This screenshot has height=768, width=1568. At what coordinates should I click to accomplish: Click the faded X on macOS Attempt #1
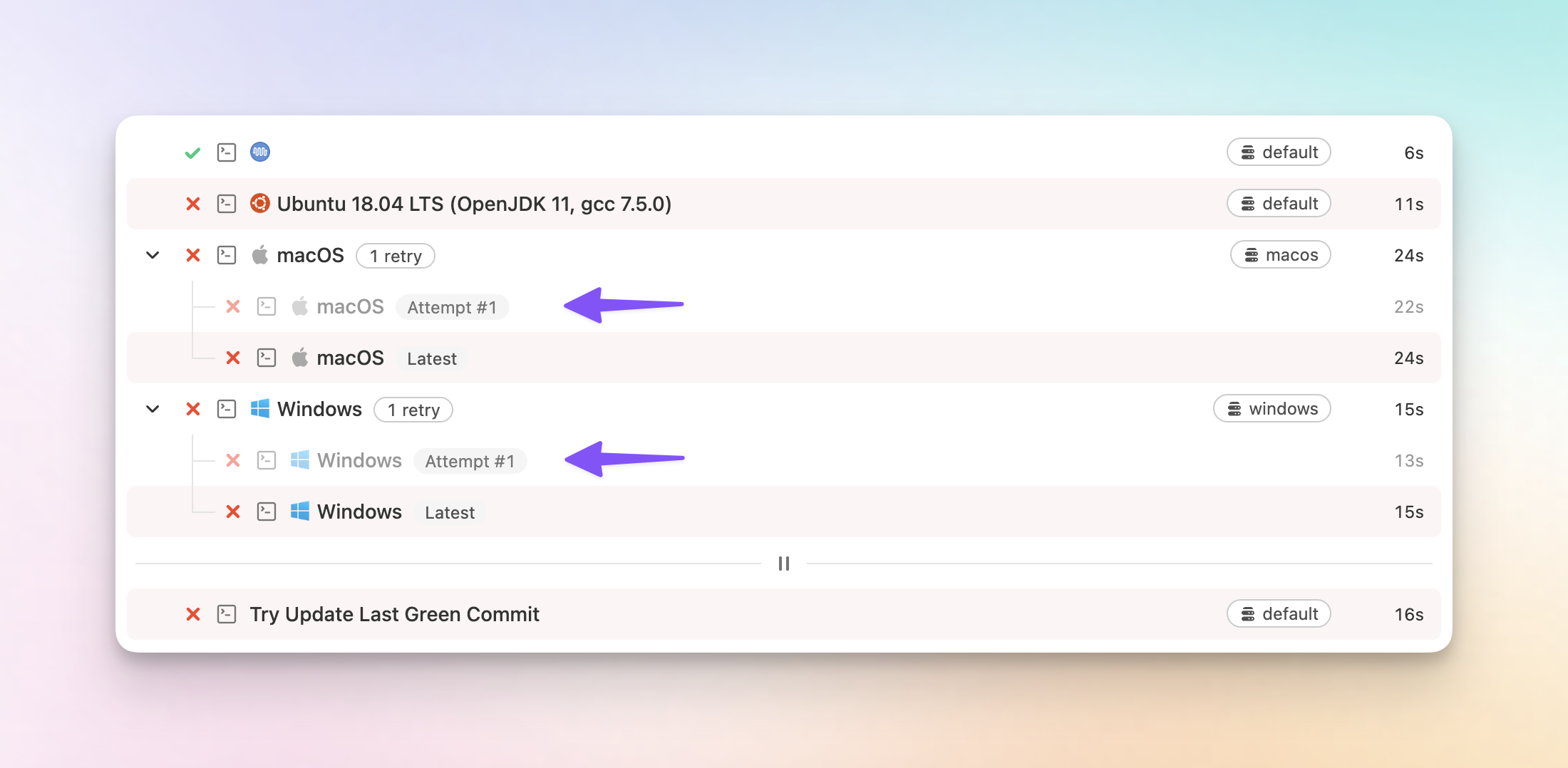coord(232,306)
